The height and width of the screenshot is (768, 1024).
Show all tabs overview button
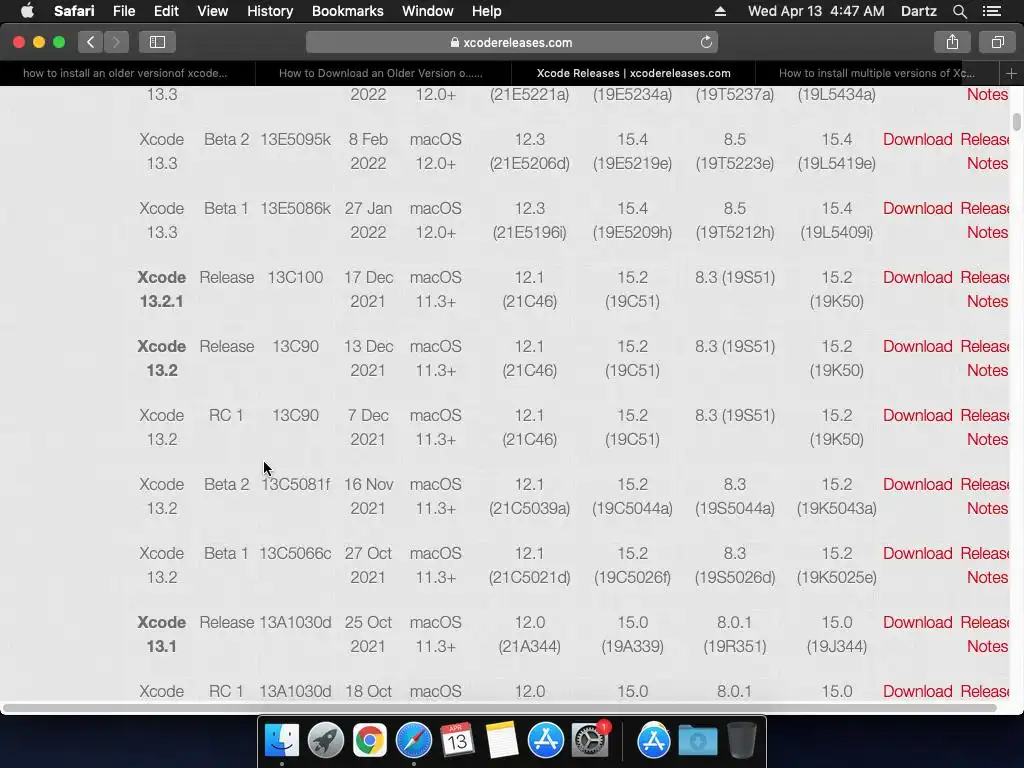pos(997,42)
